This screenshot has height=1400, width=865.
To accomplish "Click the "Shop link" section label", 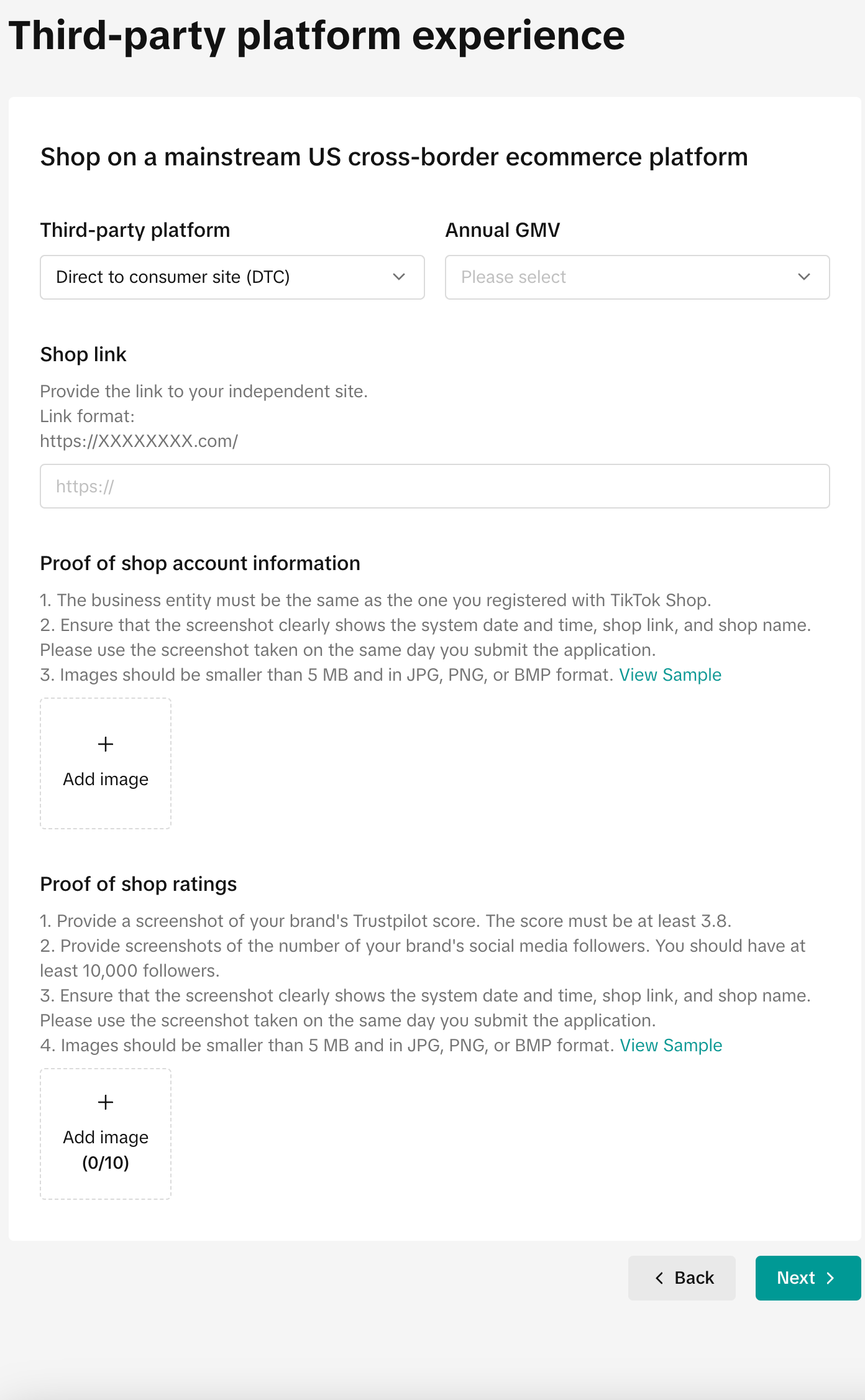I will (83, 355).
